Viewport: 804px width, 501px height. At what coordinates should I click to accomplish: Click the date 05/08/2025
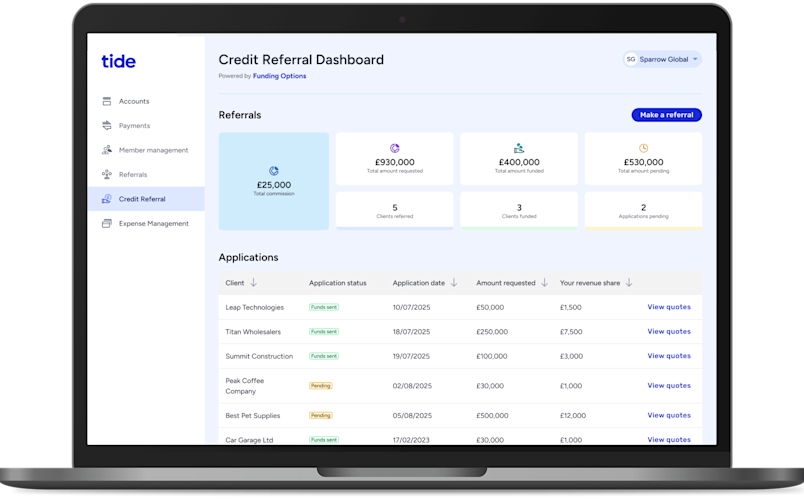pyautogui.click(x=412, y=415)
